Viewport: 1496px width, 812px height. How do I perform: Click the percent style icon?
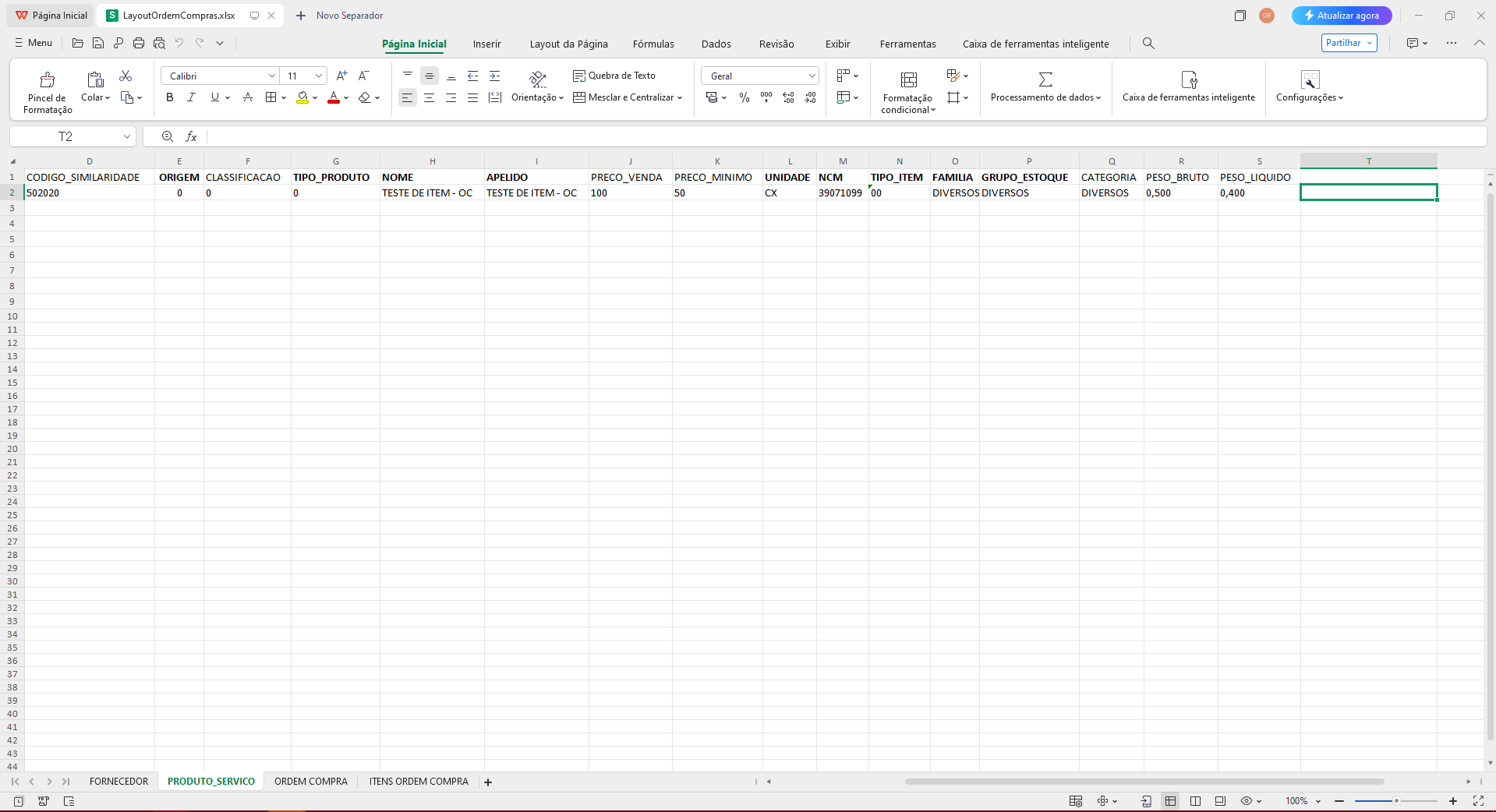pyautogui.click(x=744, y=97)
